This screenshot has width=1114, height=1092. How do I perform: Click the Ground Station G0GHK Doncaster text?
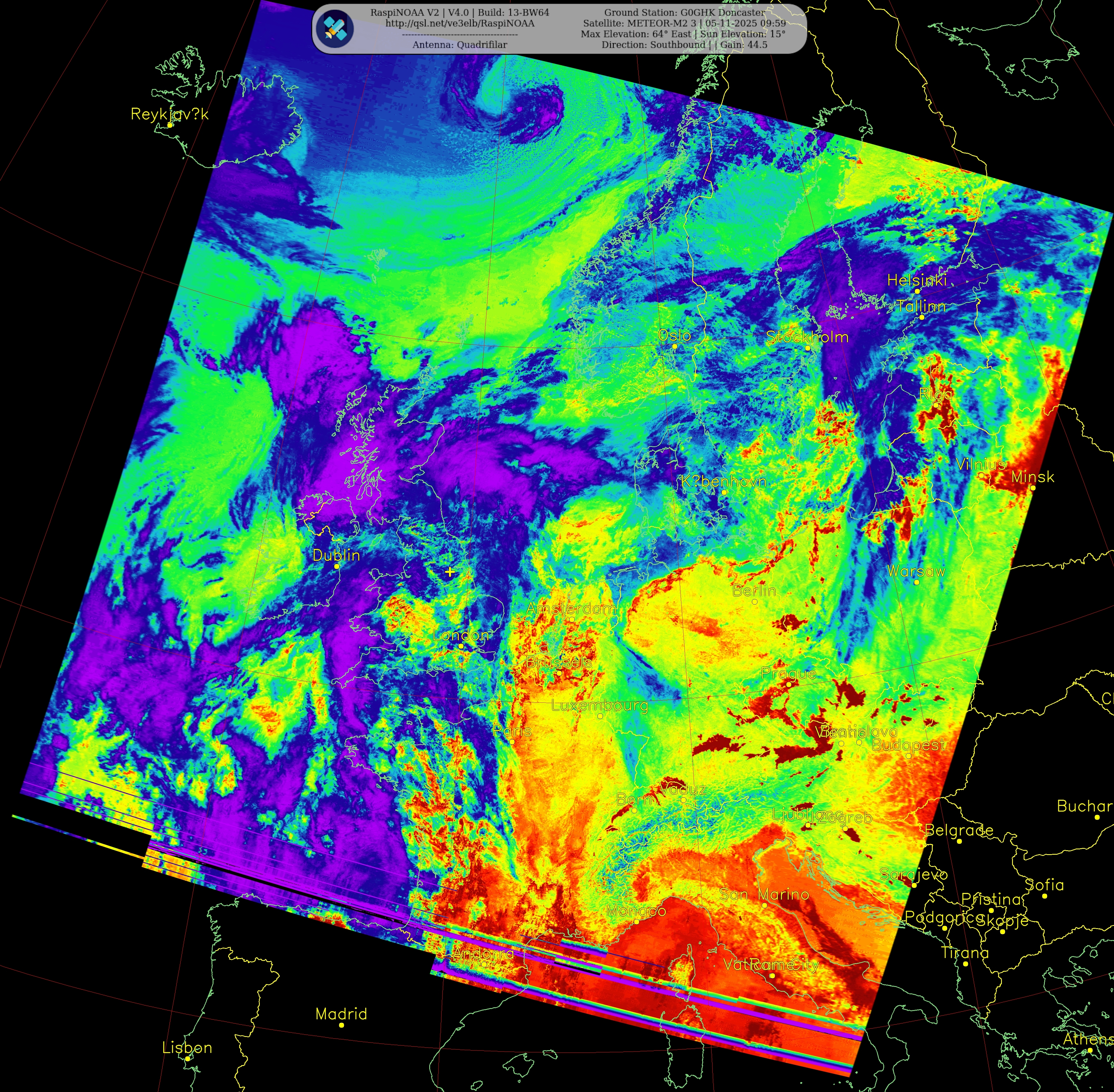[684, 13]
